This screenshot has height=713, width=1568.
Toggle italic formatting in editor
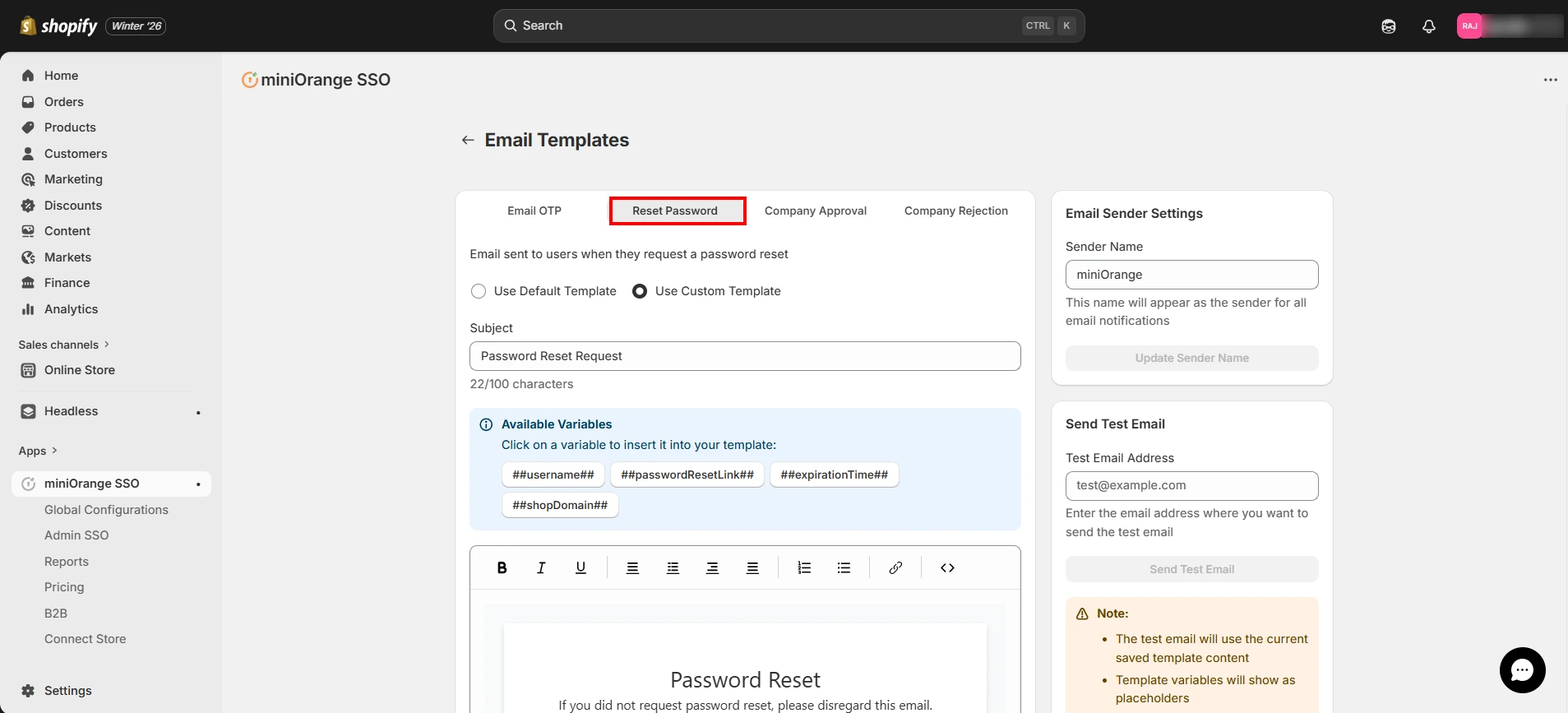541,567
